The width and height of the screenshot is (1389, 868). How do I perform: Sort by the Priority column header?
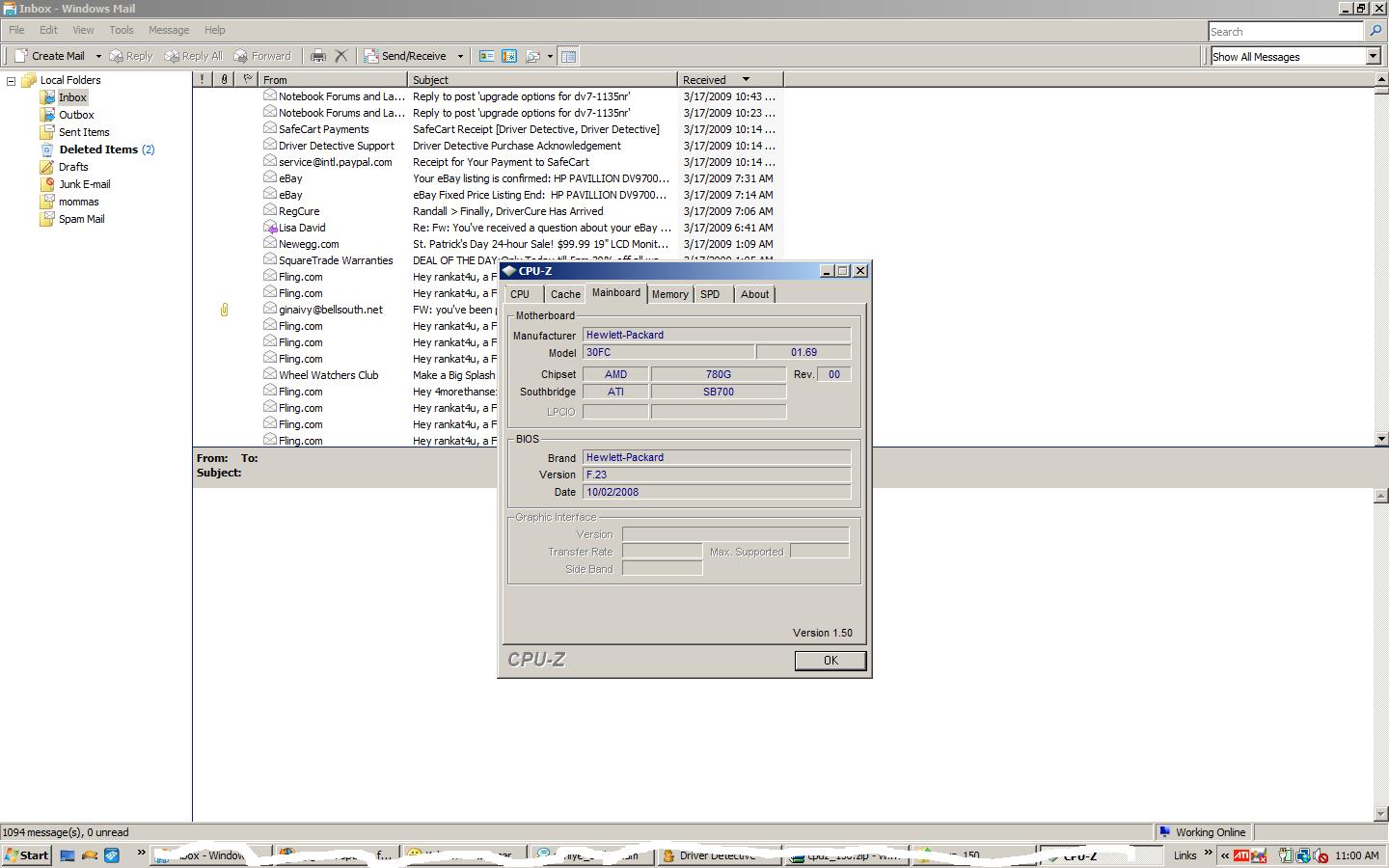coord(203,79)
